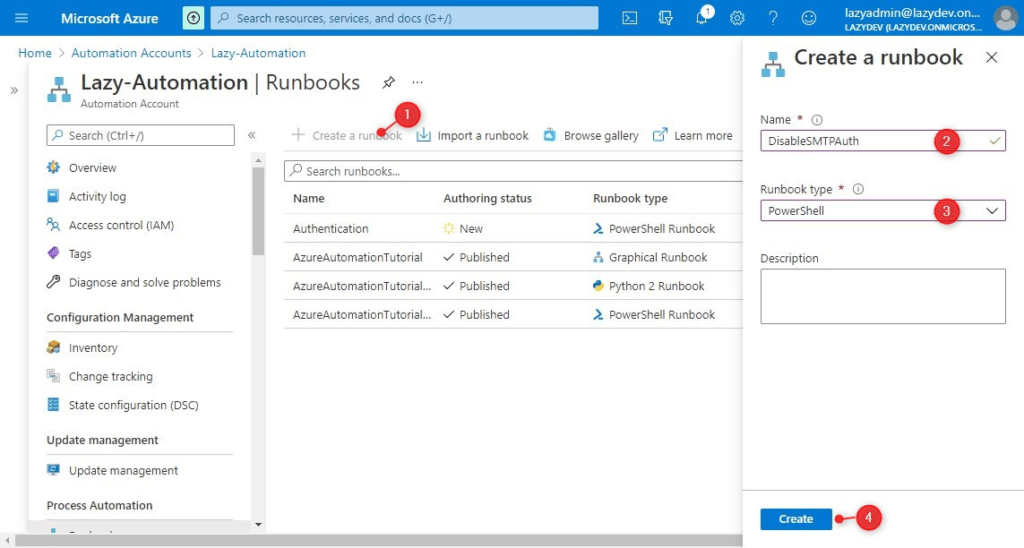Click the purple Tags icon
Image resolution: width=1024 pixels, height=548 pixels.
pos(54,253)
